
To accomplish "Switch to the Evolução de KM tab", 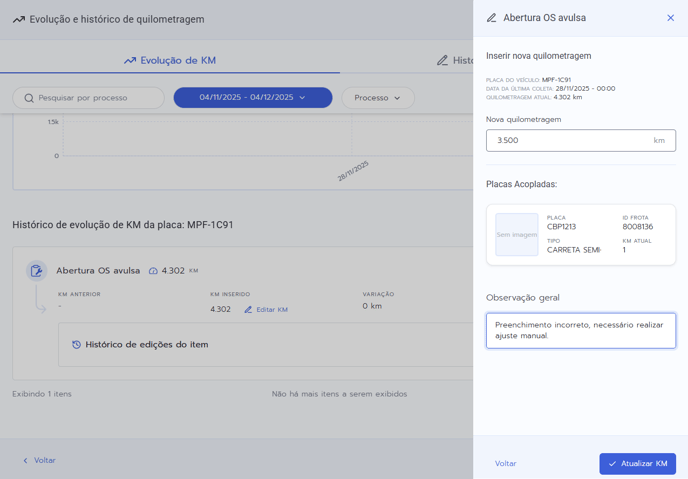I will (170, 60).
